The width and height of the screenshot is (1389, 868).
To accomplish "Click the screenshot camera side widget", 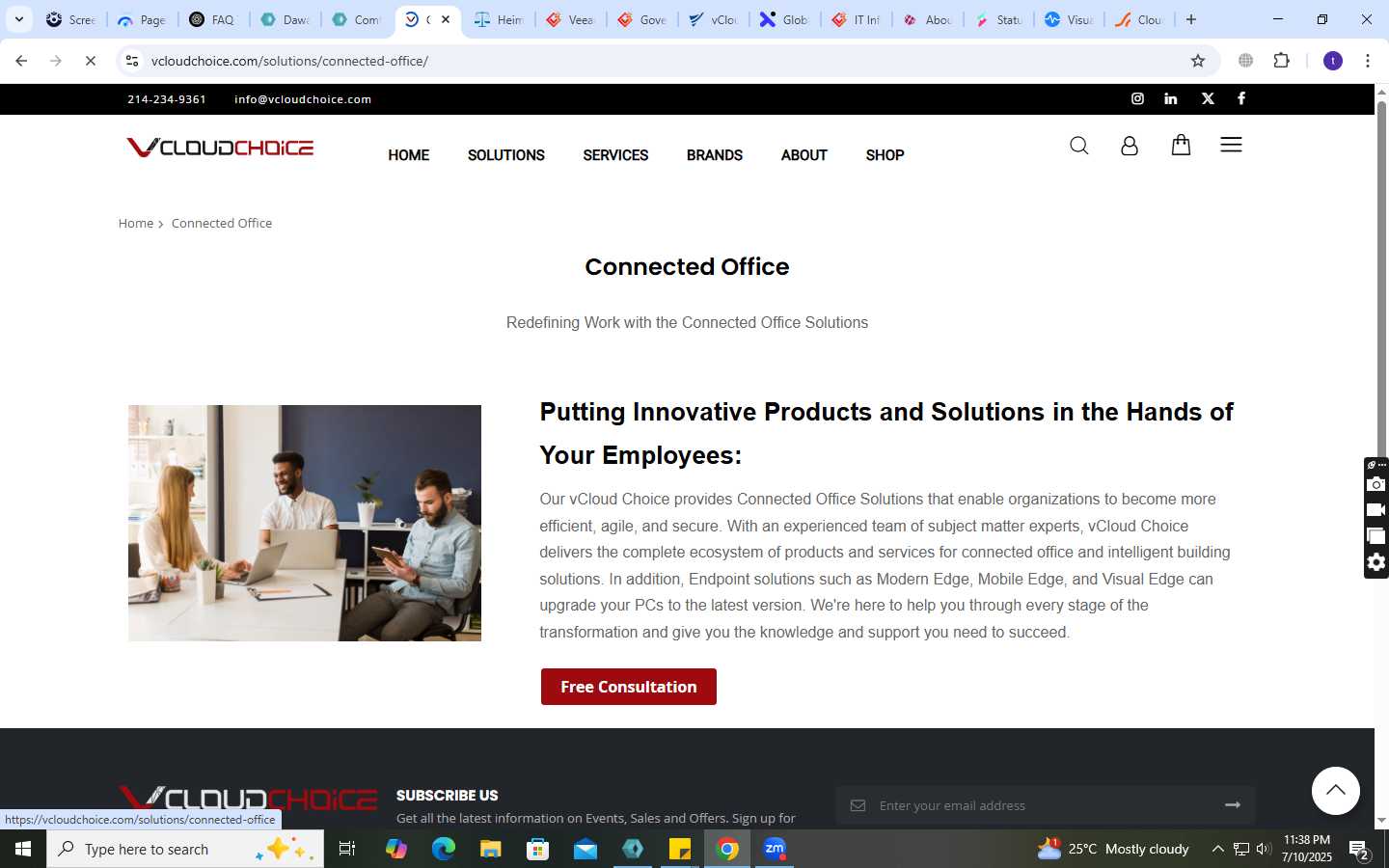I will pos(1376,484).
